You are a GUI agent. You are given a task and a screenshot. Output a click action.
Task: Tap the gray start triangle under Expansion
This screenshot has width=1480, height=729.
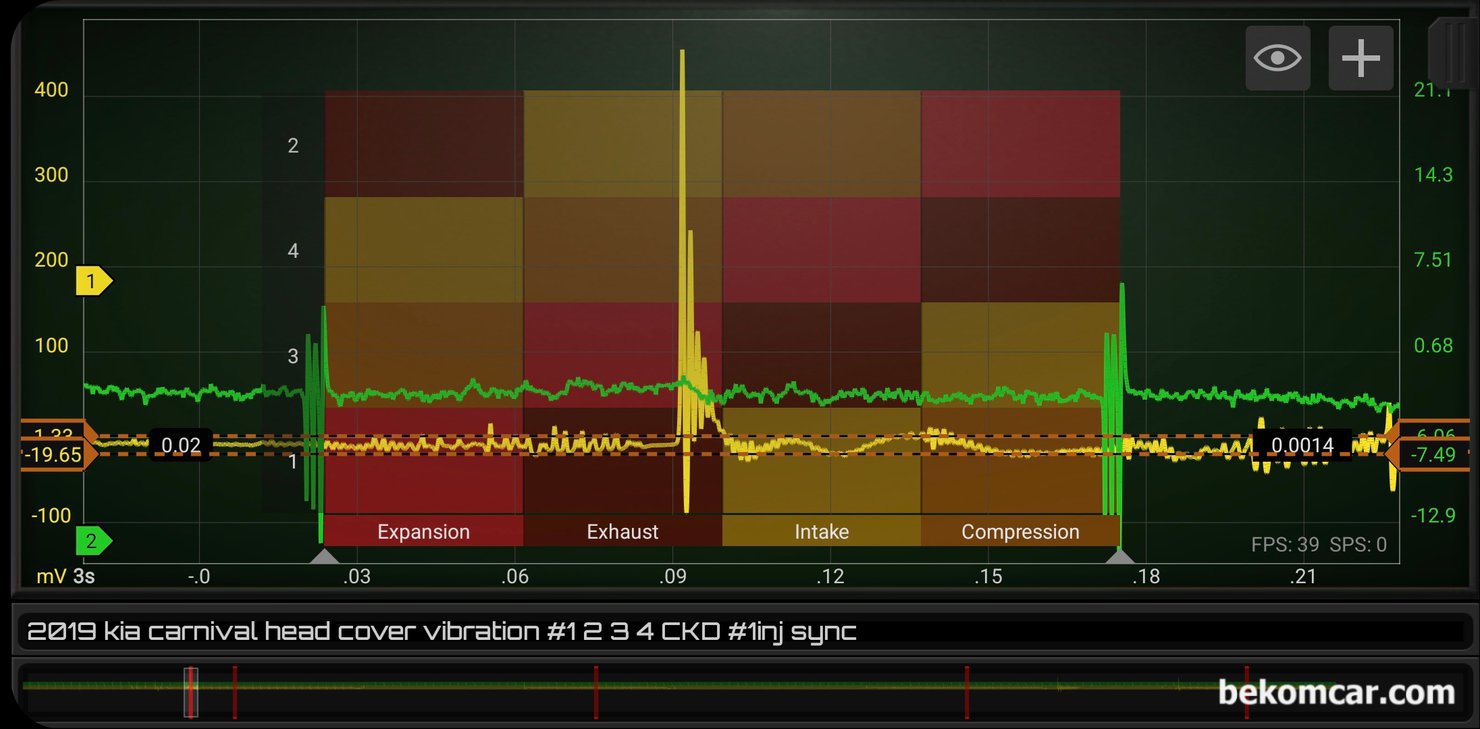[x=324, y=556]
